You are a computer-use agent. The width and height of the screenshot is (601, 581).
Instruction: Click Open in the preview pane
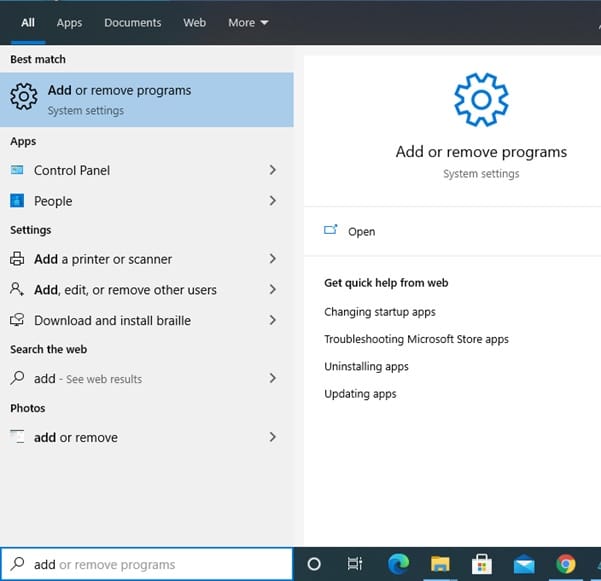coord(361,231)
